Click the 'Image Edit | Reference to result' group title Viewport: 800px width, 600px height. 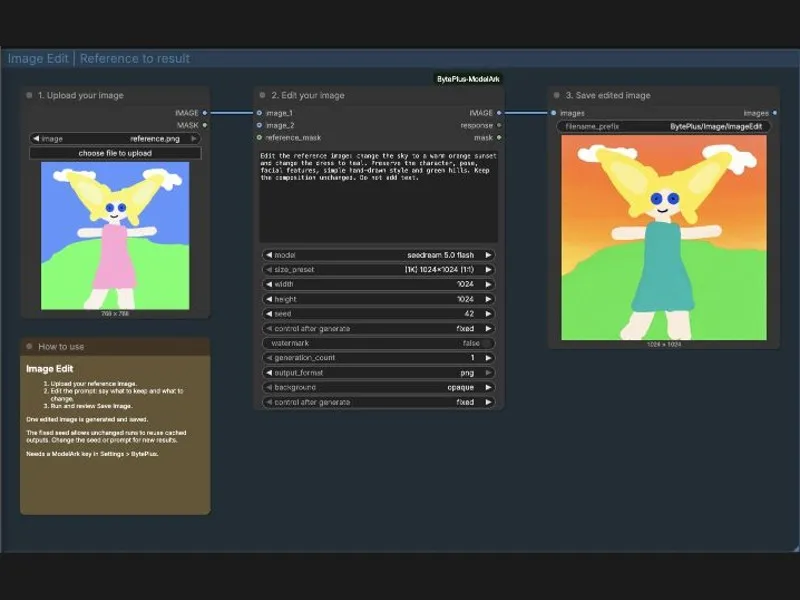pos(98,59)
